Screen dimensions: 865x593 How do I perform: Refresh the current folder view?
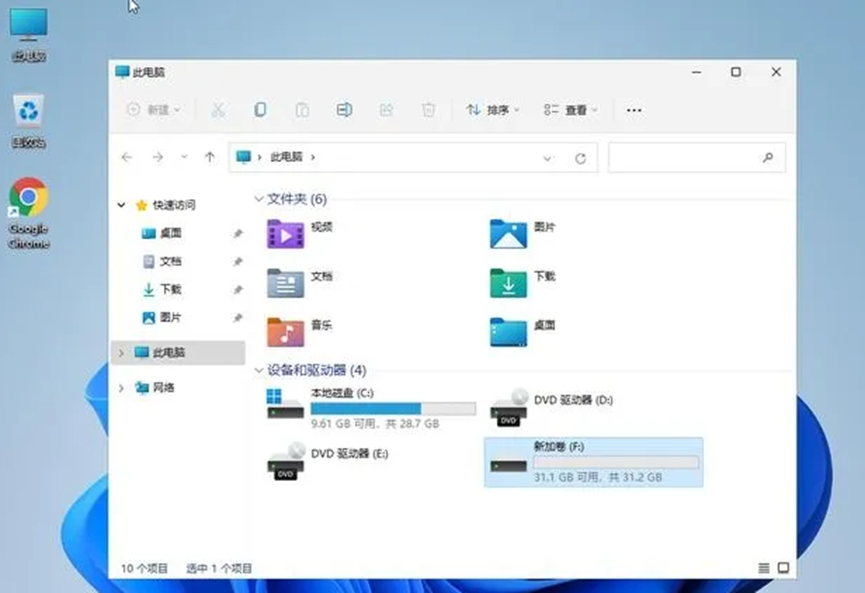580,157
